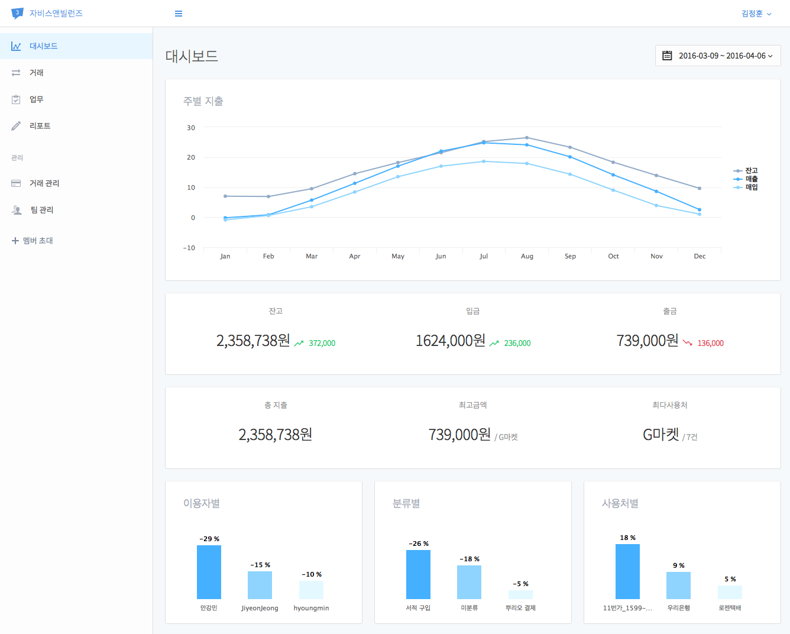Click the 대시보드 chart icon in sidebar
790x634 pixels.
(16, 46)
